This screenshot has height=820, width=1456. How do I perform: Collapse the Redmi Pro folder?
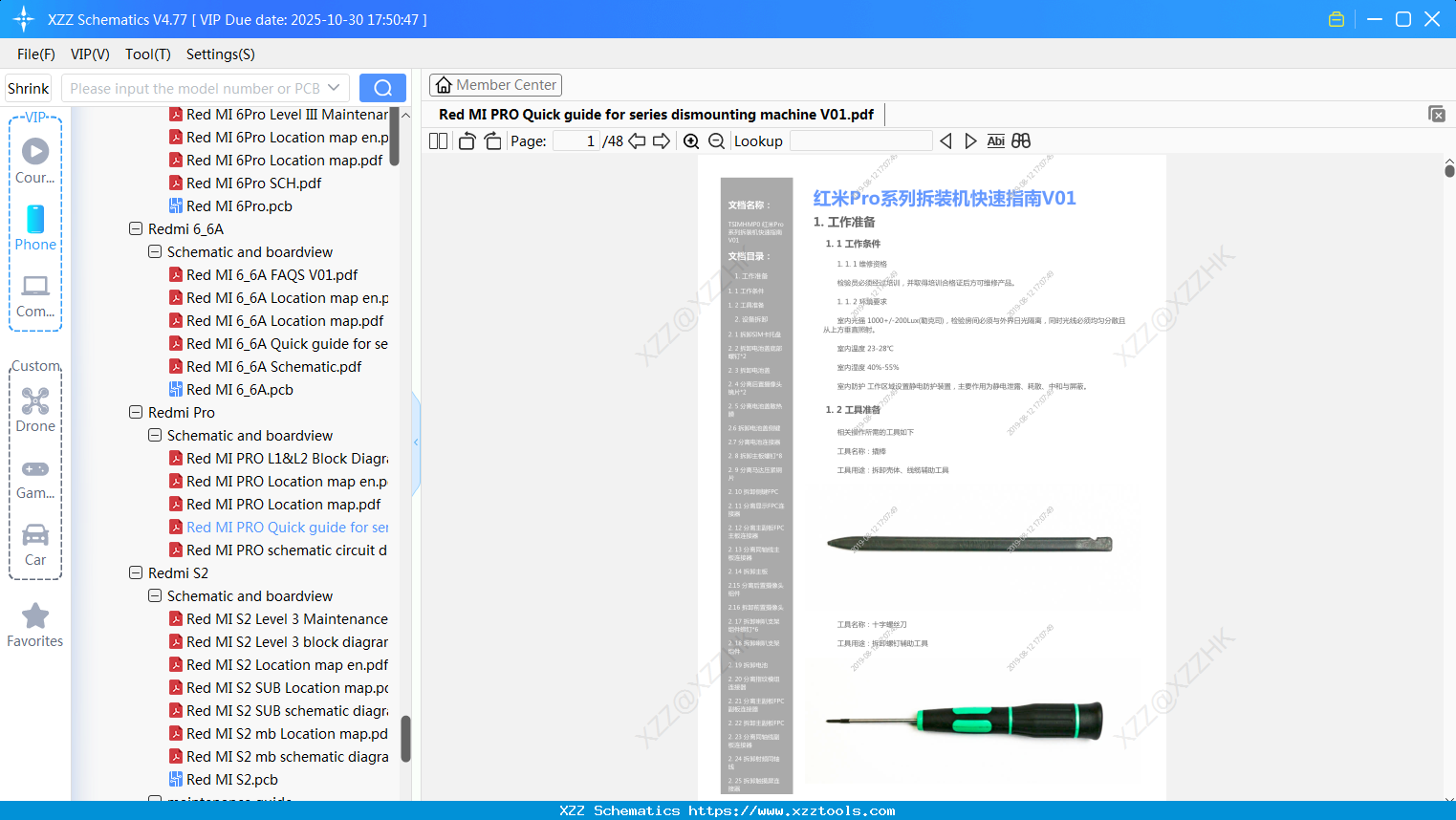click(136, 413)
